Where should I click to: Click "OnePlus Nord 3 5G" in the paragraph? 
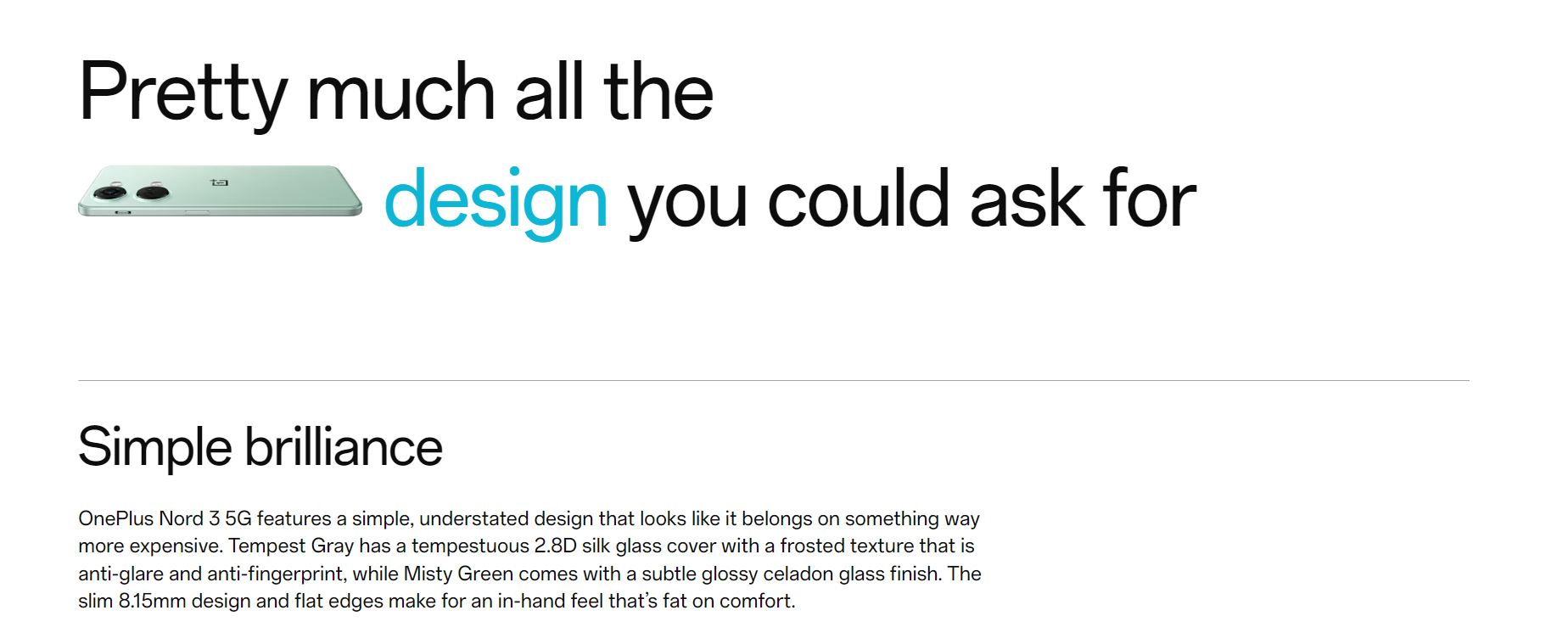coord(165,518)
